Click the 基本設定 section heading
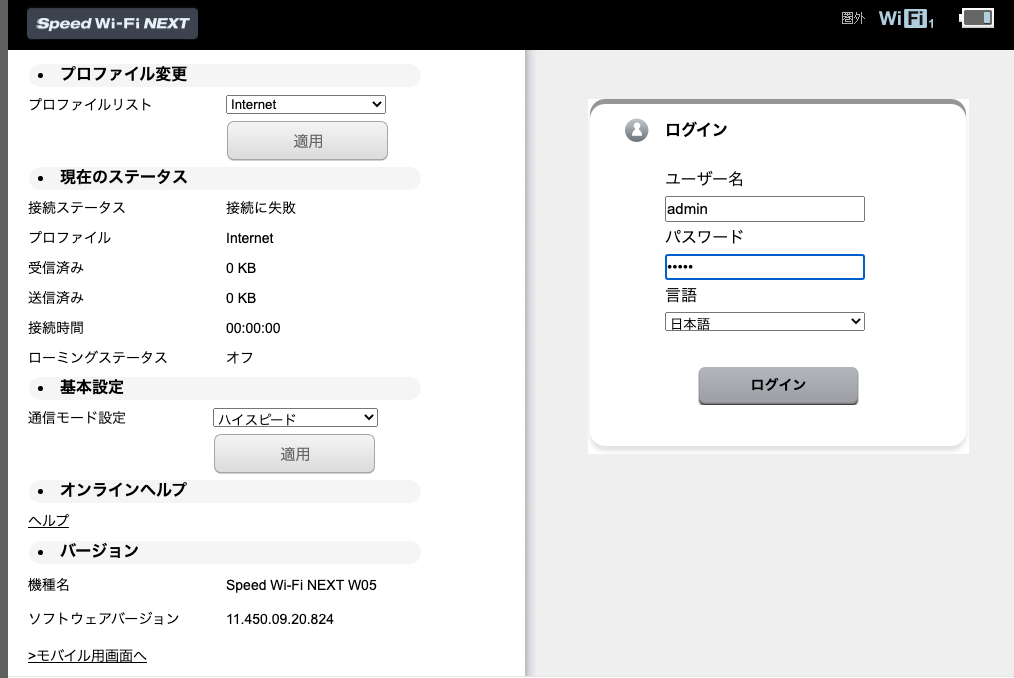 92,388
